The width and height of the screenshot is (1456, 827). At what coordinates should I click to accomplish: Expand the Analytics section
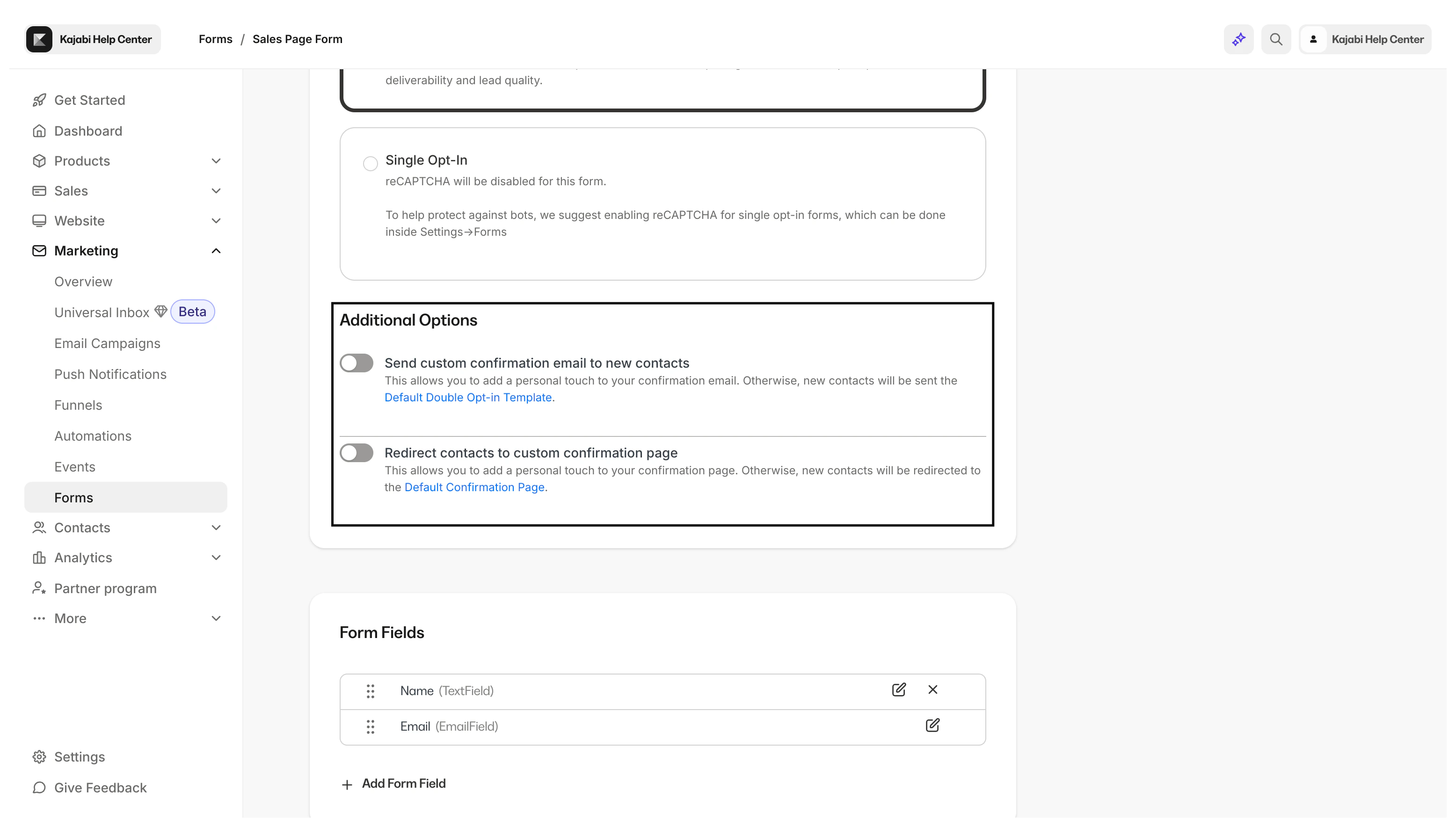point(216,557)
